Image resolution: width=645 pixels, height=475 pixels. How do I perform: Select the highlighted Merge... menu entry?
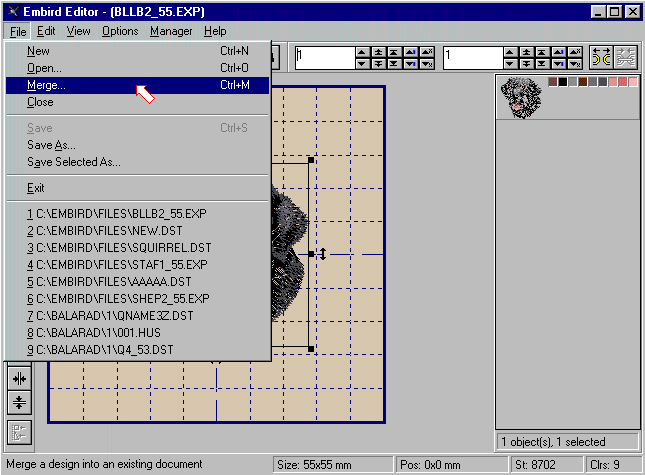pyautogui.click(x=137, y=85)
